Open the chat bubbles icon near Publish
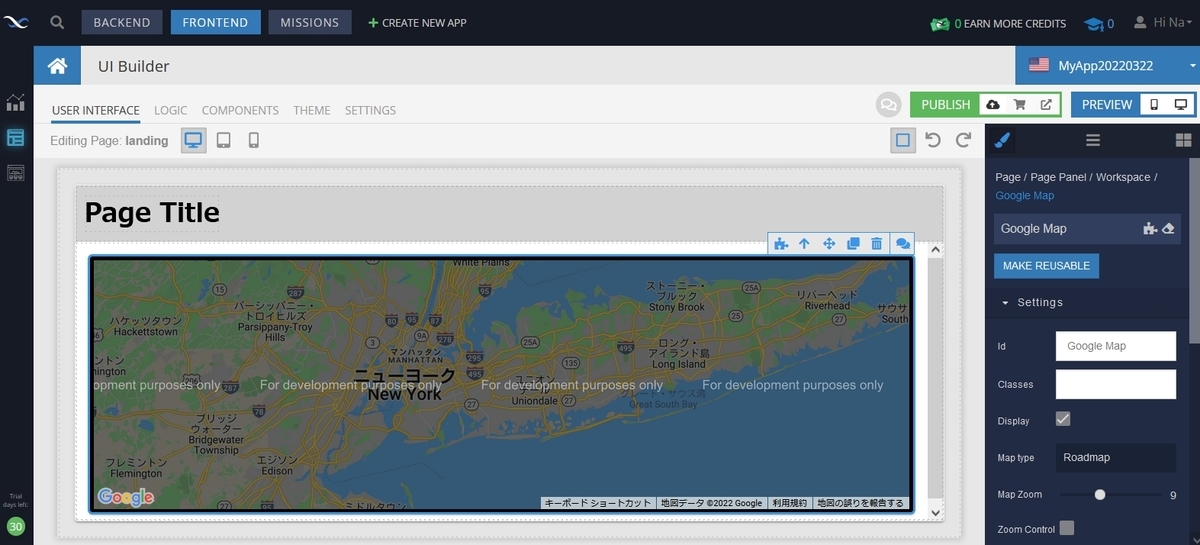This screenshot has height=545, width=1200. 888,104
